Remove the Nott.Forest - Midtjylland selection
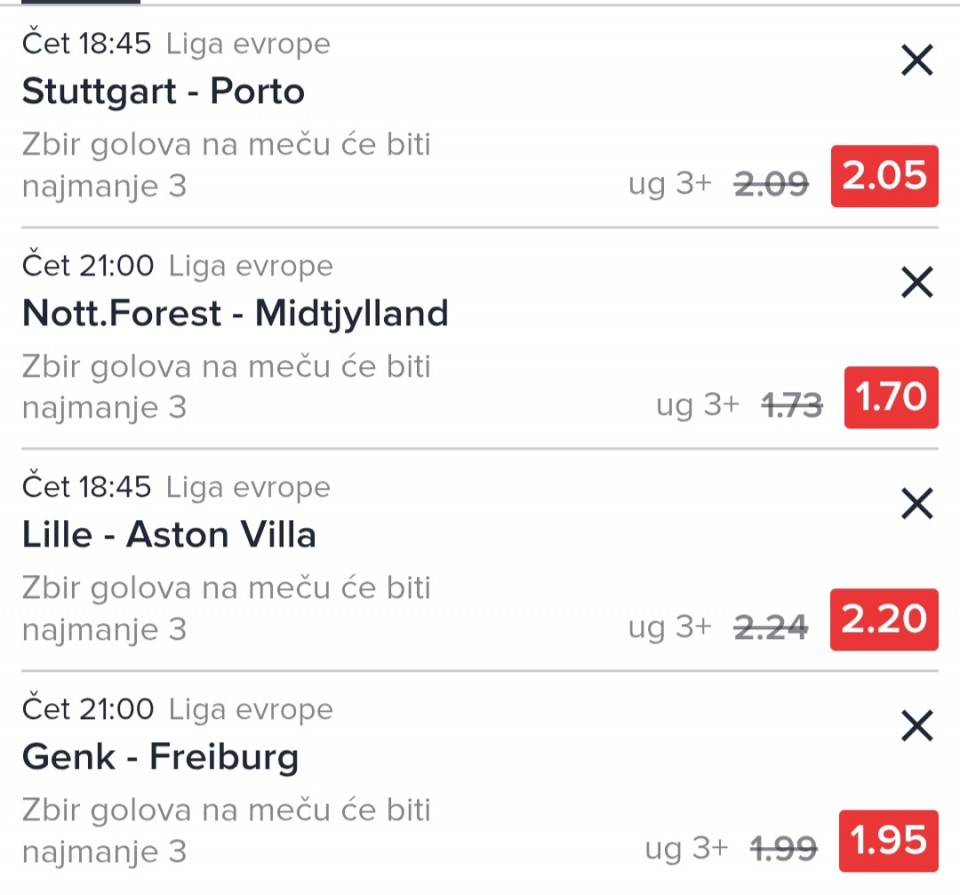Viewport: 960px width, 895px height. point(916,284)
